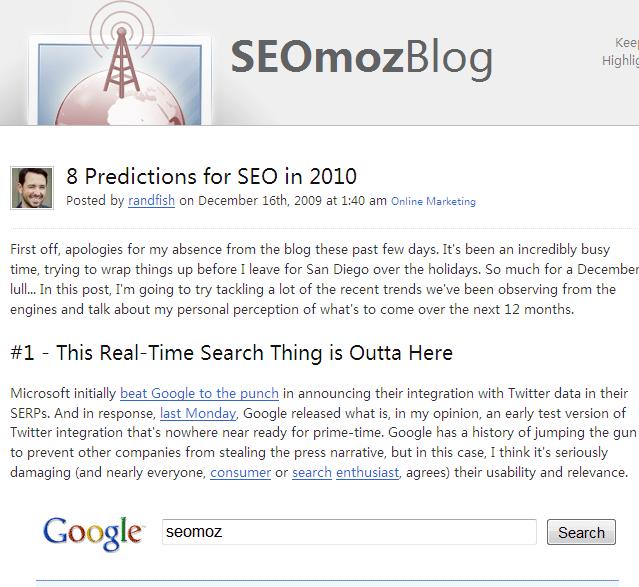Click the SEOmoz radio tower logo image

point(121,63)
